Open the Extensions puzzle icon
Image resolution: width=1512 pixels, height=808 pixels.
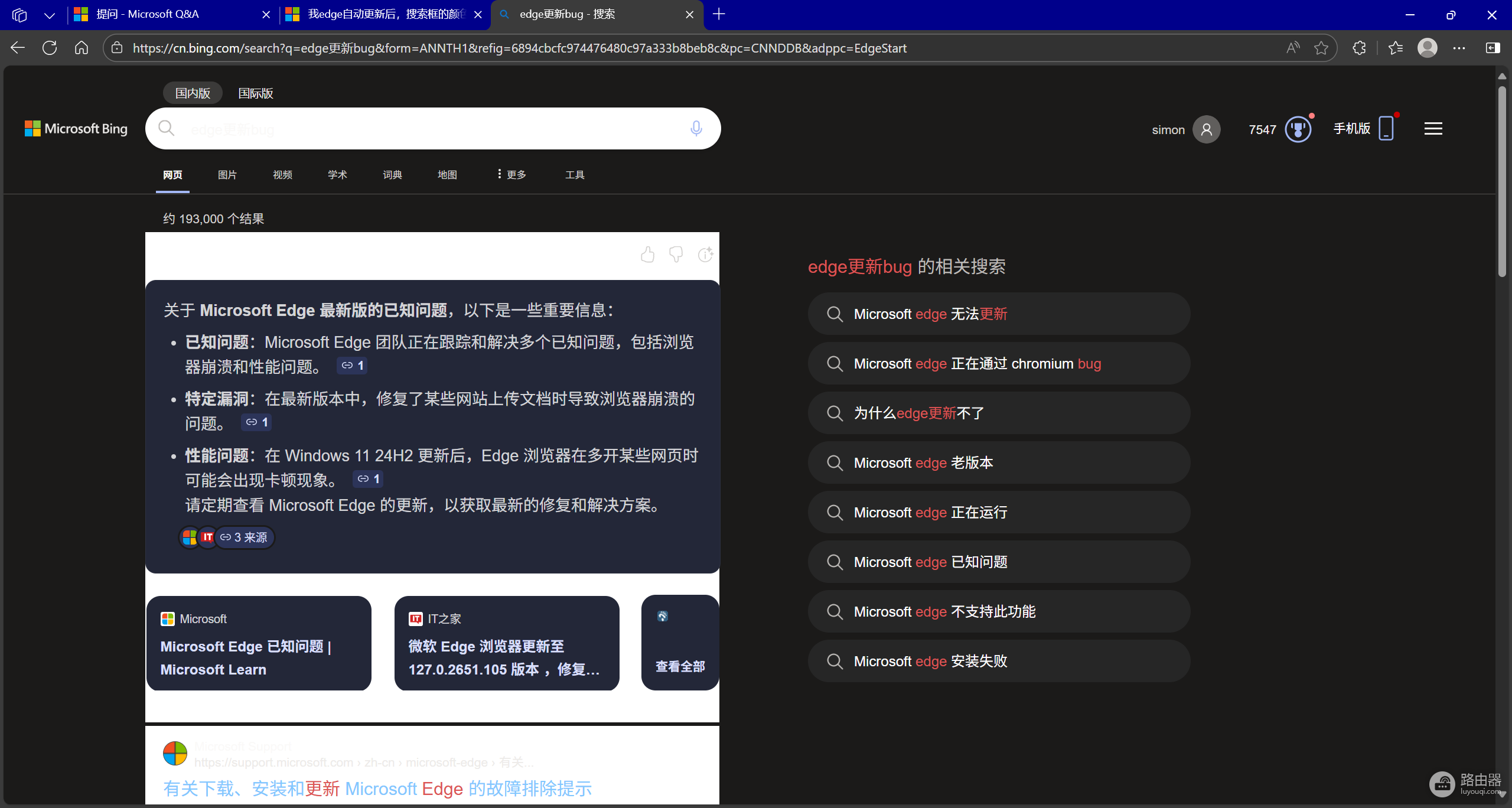coord(1360,48)
